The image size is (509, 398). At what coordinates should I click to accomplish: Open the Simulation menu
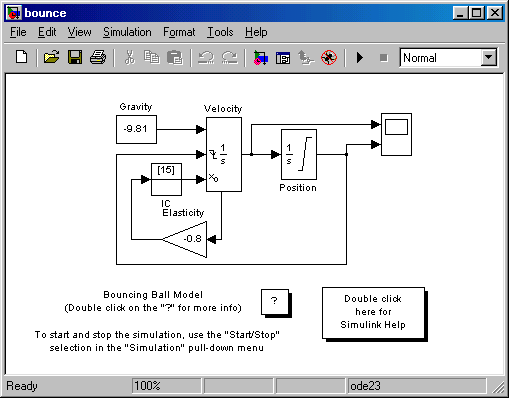(x=127, y=32)
